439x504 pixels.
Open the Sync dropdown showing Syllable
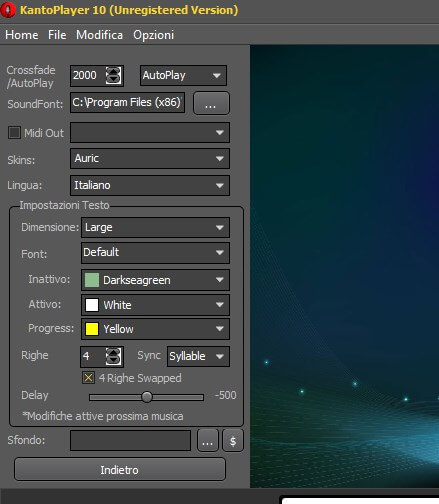(x=198, y=356)
